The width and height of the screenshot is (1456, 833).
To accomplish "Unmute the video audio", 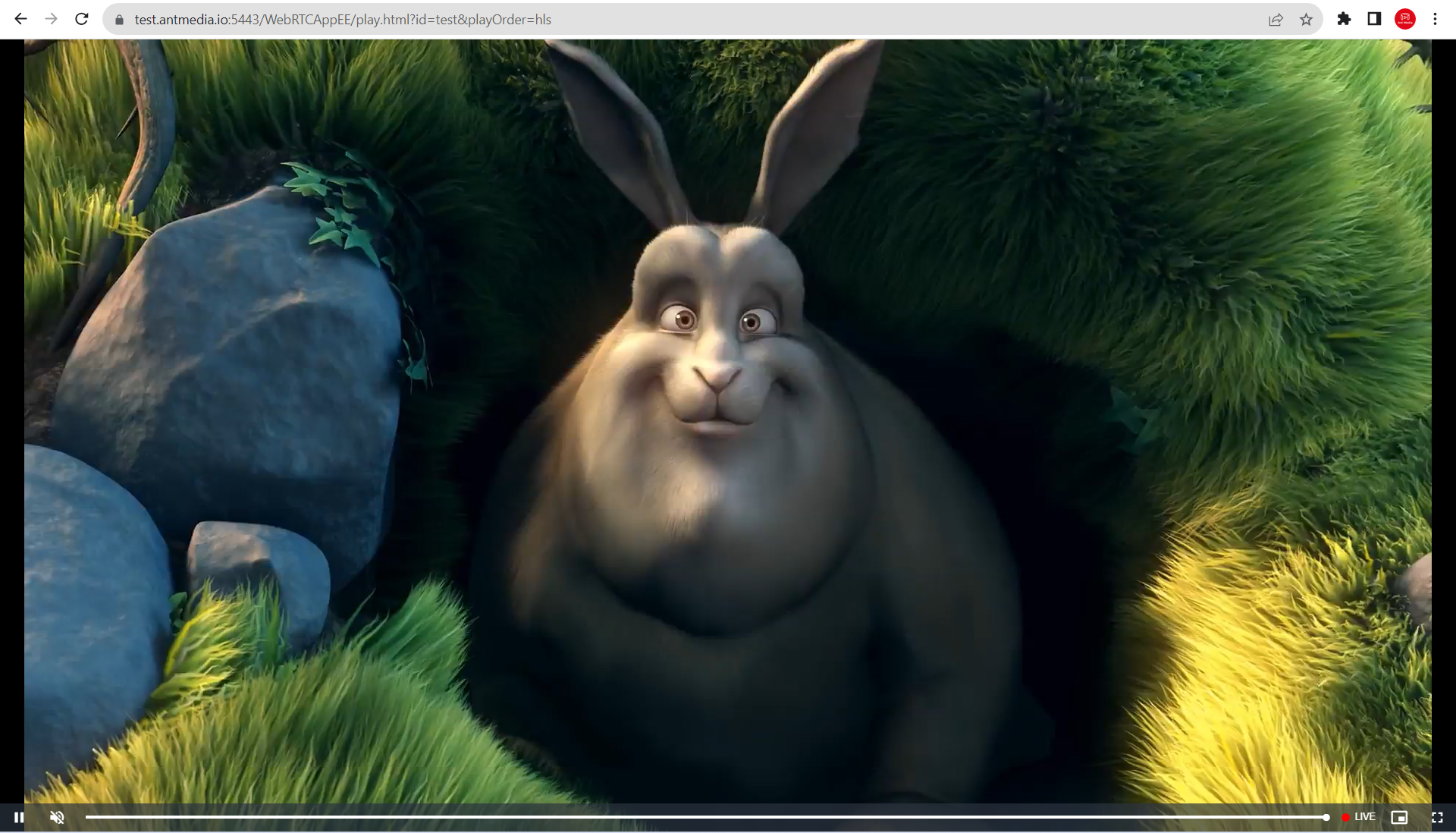I will coord(57,817).
